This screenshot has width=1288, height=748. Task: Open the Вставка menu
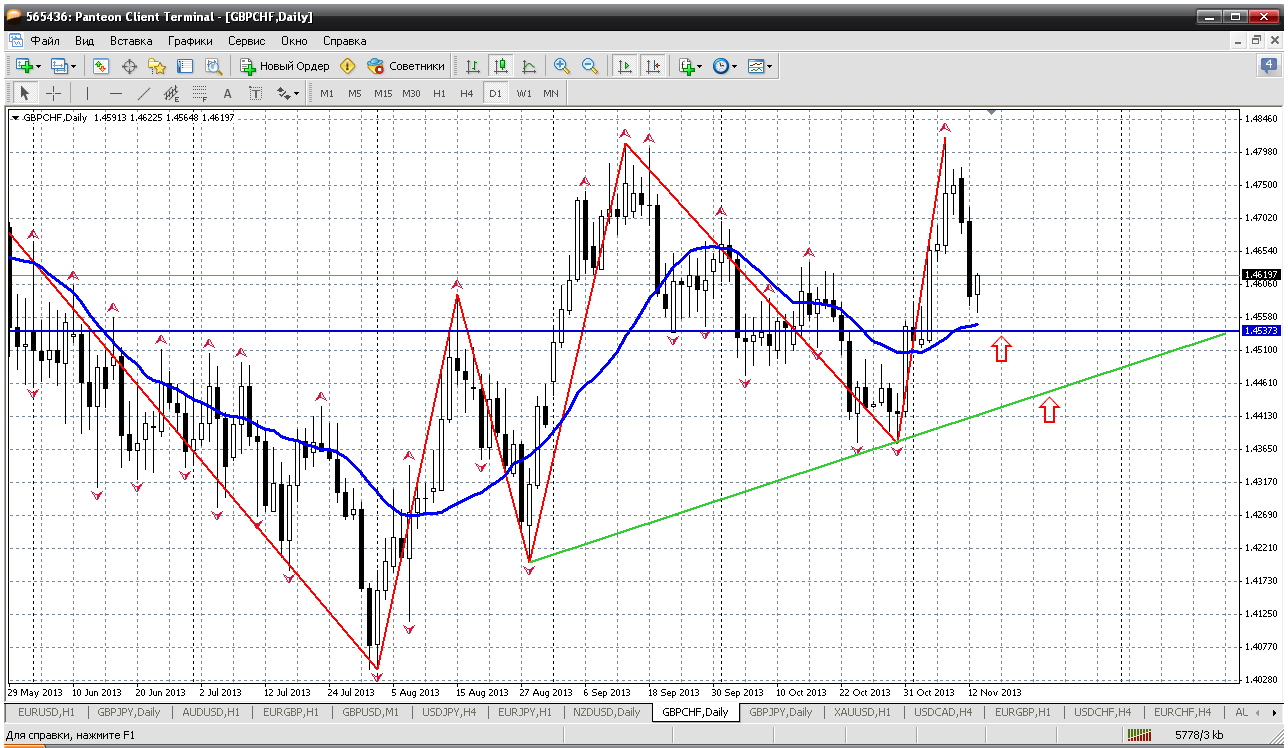click(131, 41)
